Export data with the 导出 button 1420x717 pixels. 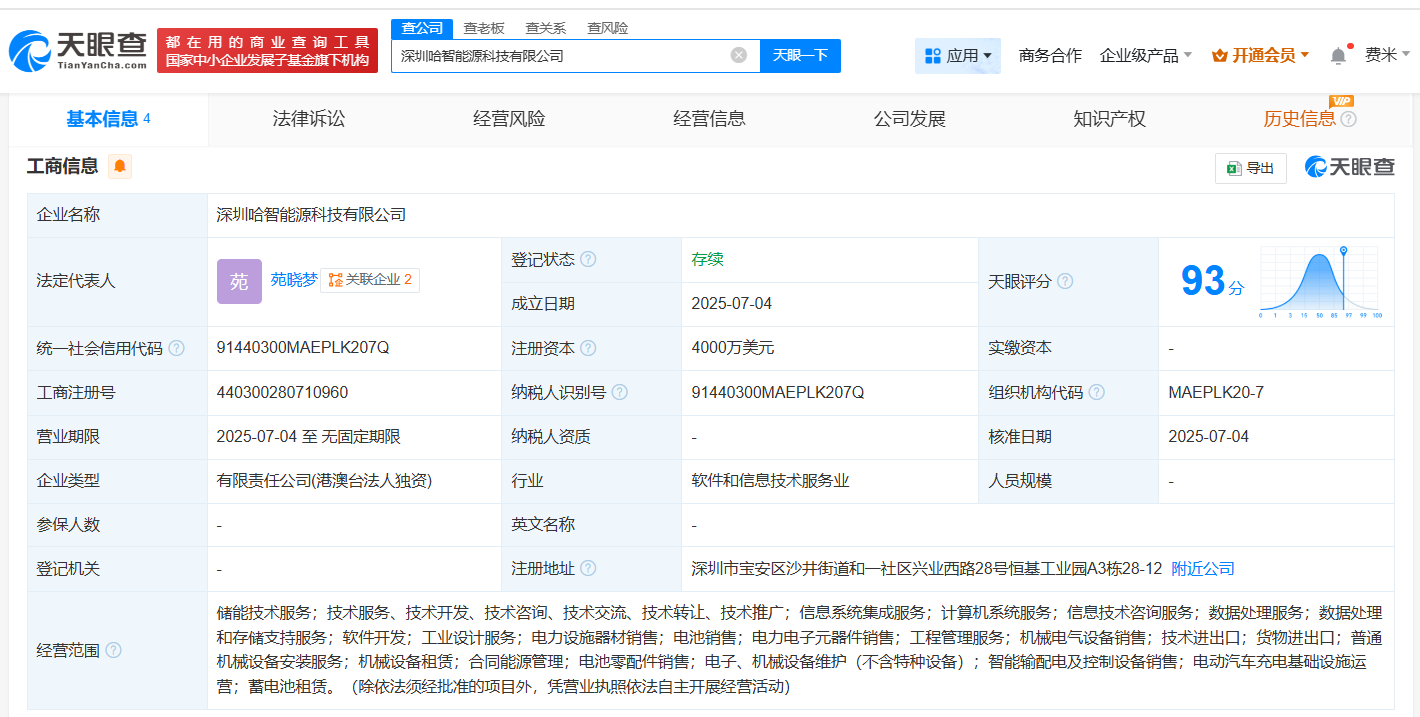pos(1250,168)
